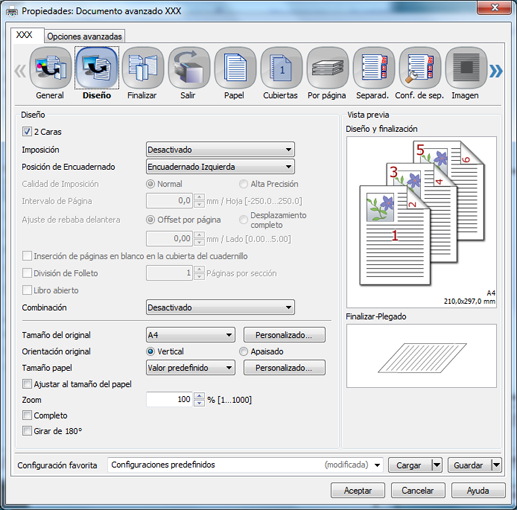Click the Papel settings icon
Screen dimensions: 517x510
click(x=235, y=68)
